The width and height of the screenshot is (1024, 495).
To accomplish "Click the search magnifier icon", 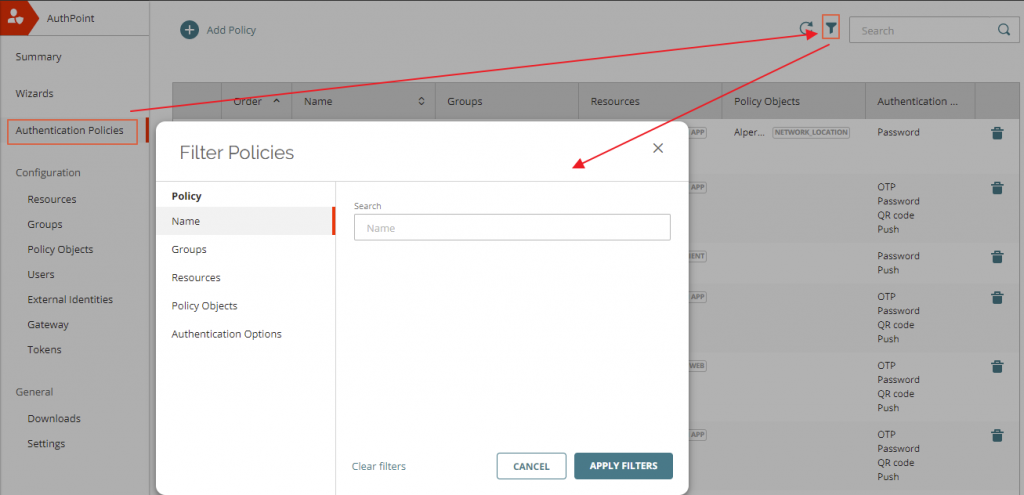I will tap(1003, 30).
